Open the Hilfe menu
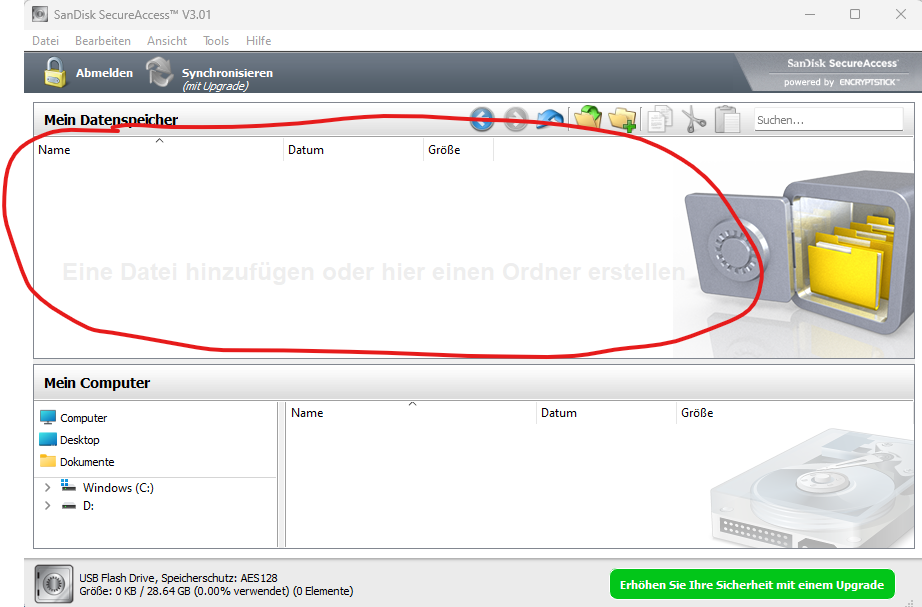This screenshot has width=922, height=607. [x=258, y=41]
